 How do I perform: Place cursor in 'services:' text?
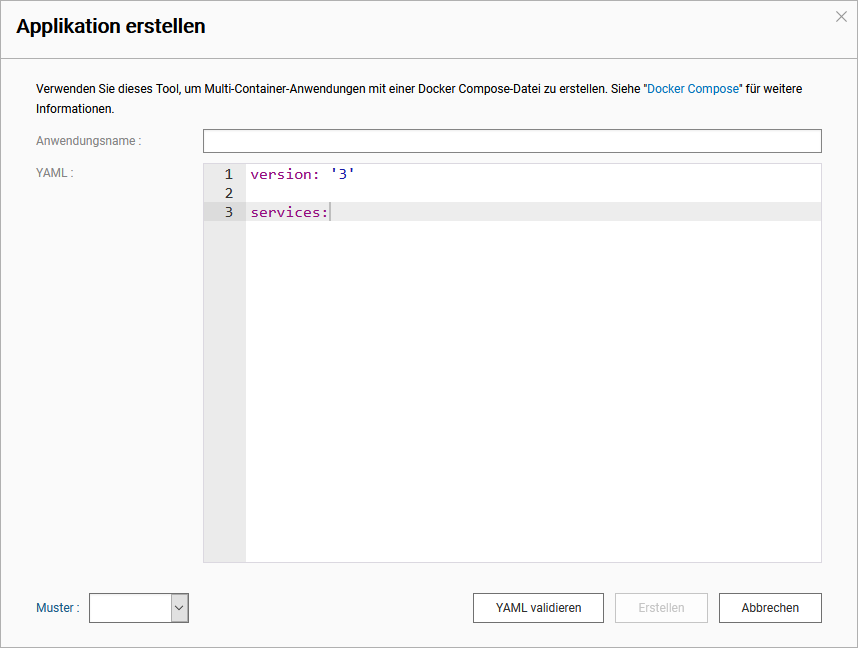288,212
